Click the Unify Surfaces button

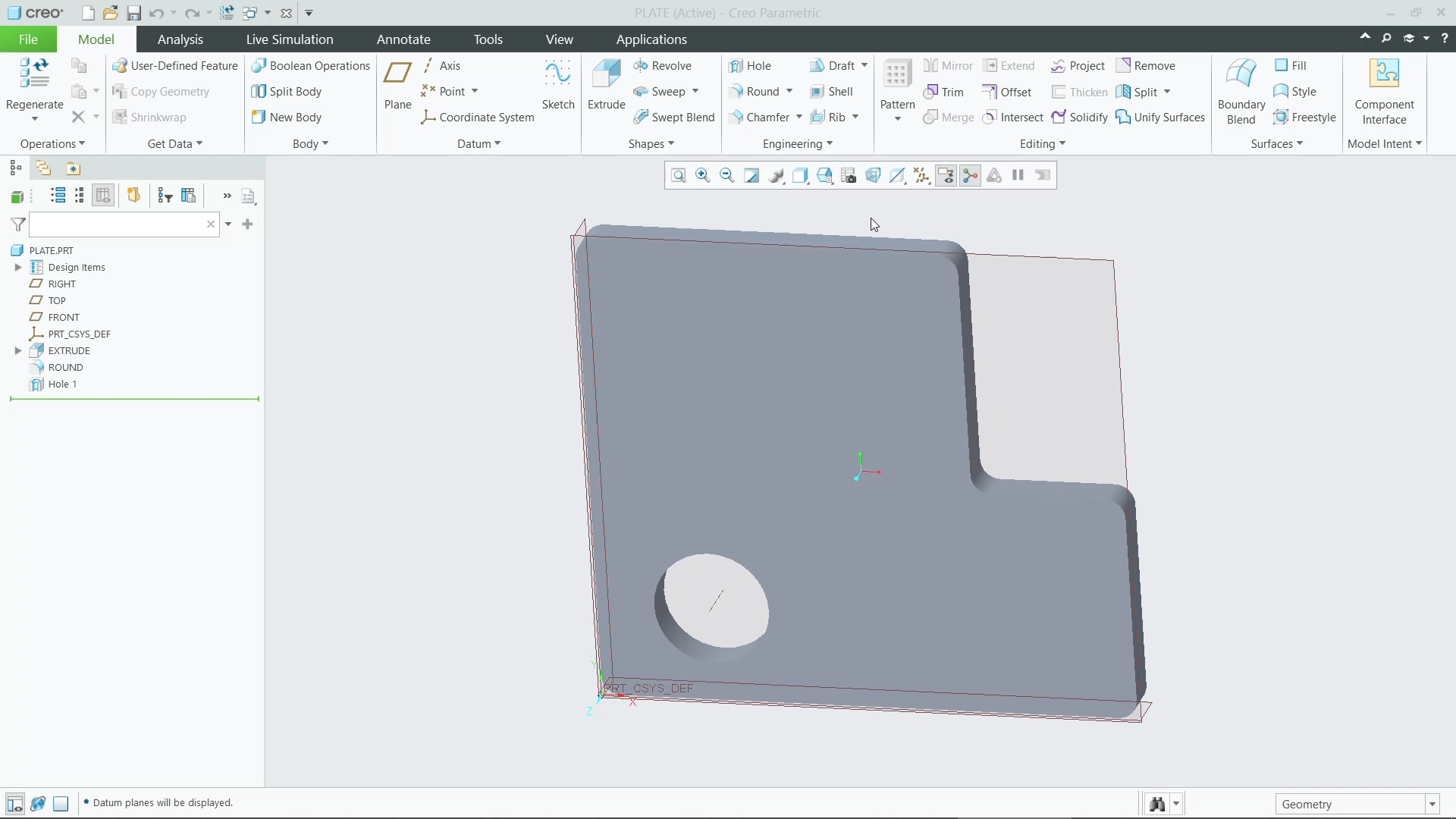[1160, 117]
